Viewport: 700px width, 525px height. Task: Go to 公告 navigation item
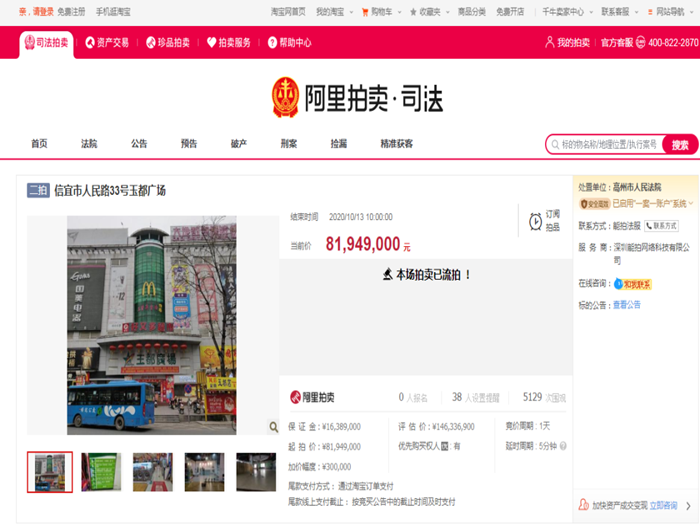point(139,144)
